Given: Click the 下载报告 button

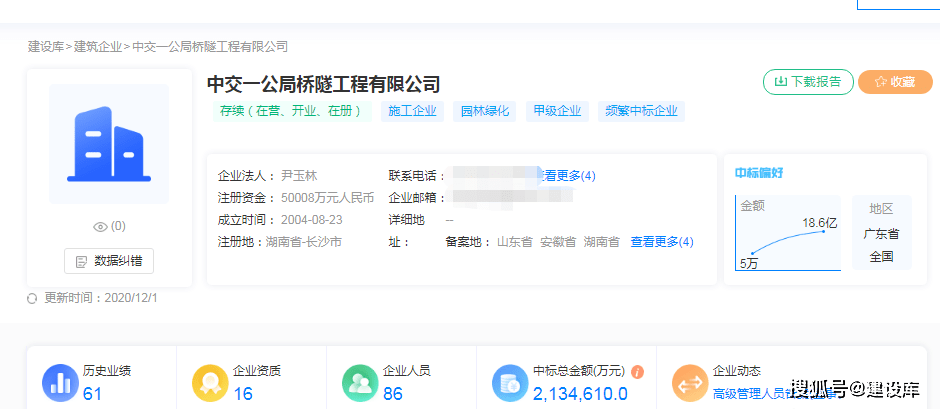Looking at the screenshot, I should pos(808,82).
